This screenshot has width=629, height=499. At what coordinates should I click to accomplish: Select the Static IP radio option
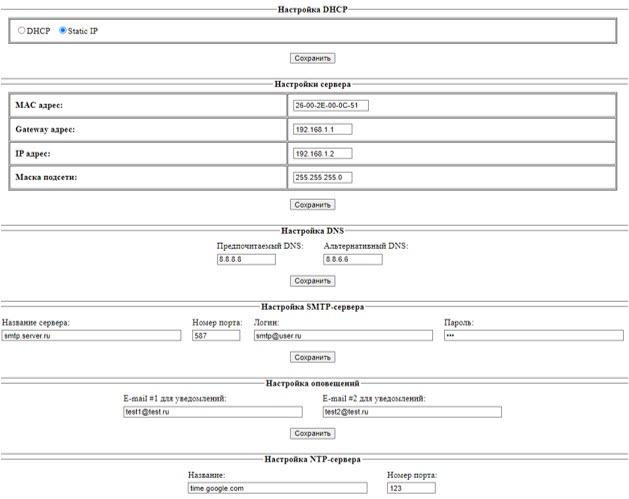63,31
